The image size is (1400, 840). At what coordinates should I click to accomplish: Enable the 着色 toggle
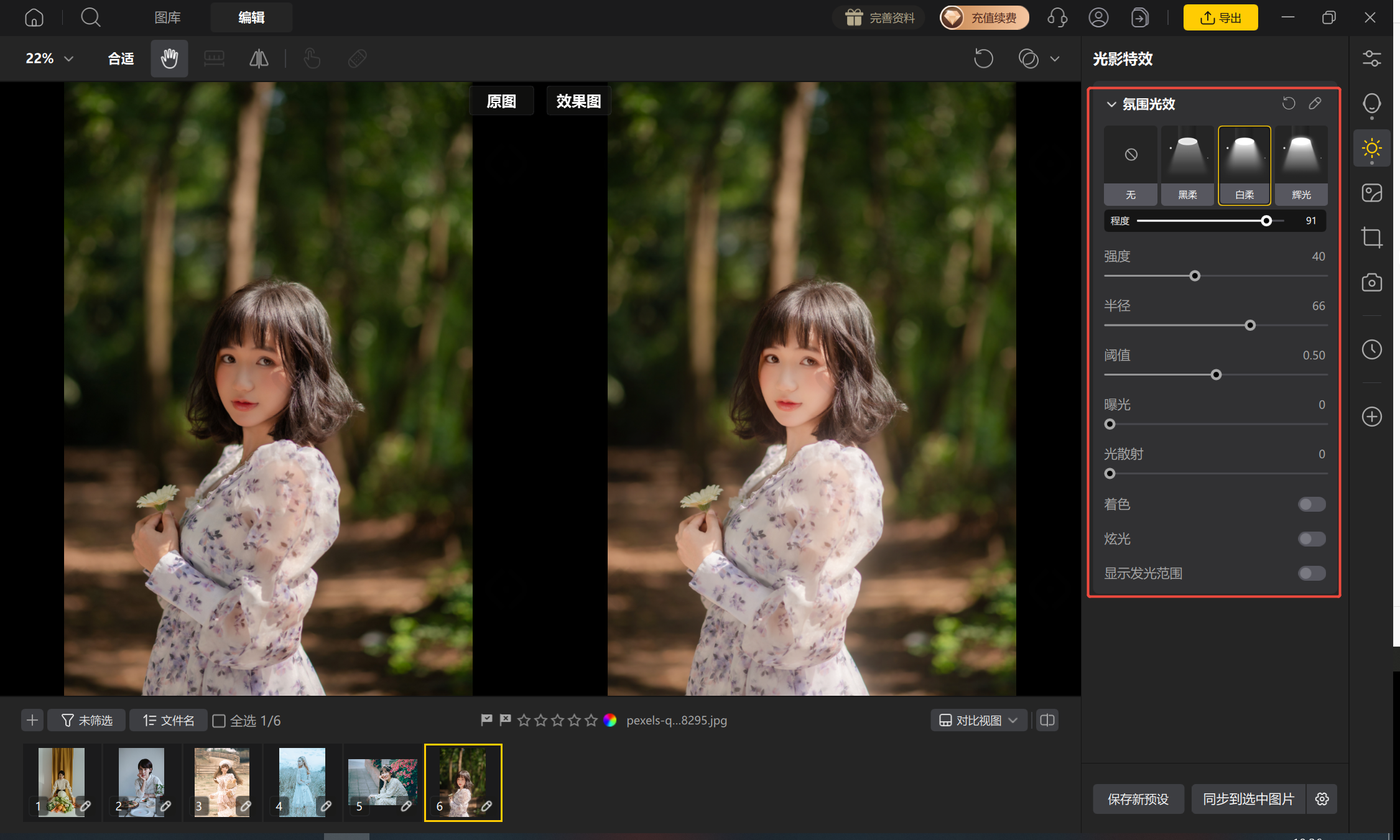tap(1312, 504)
